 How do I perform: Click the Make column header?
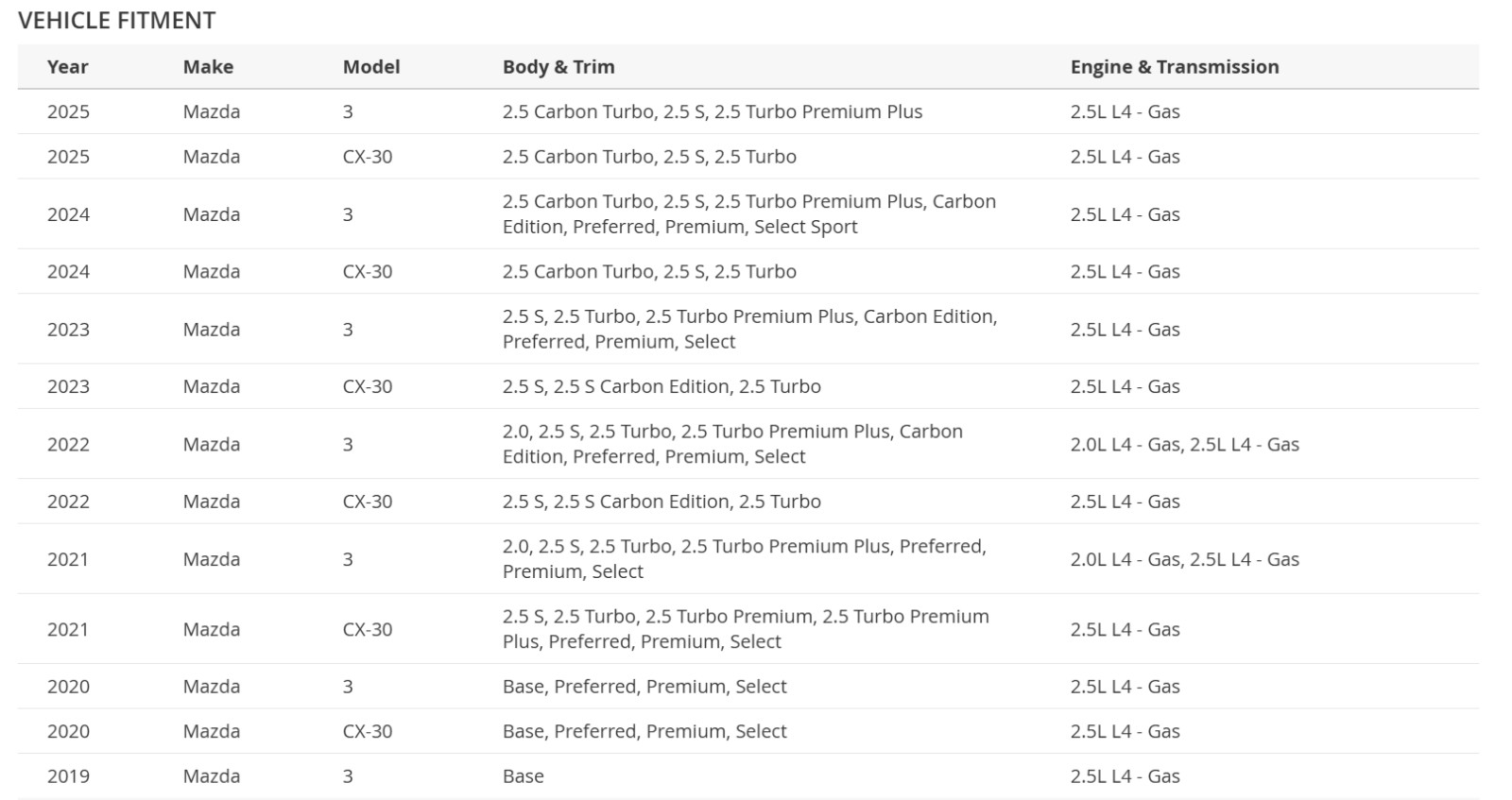tap(208, 67)
